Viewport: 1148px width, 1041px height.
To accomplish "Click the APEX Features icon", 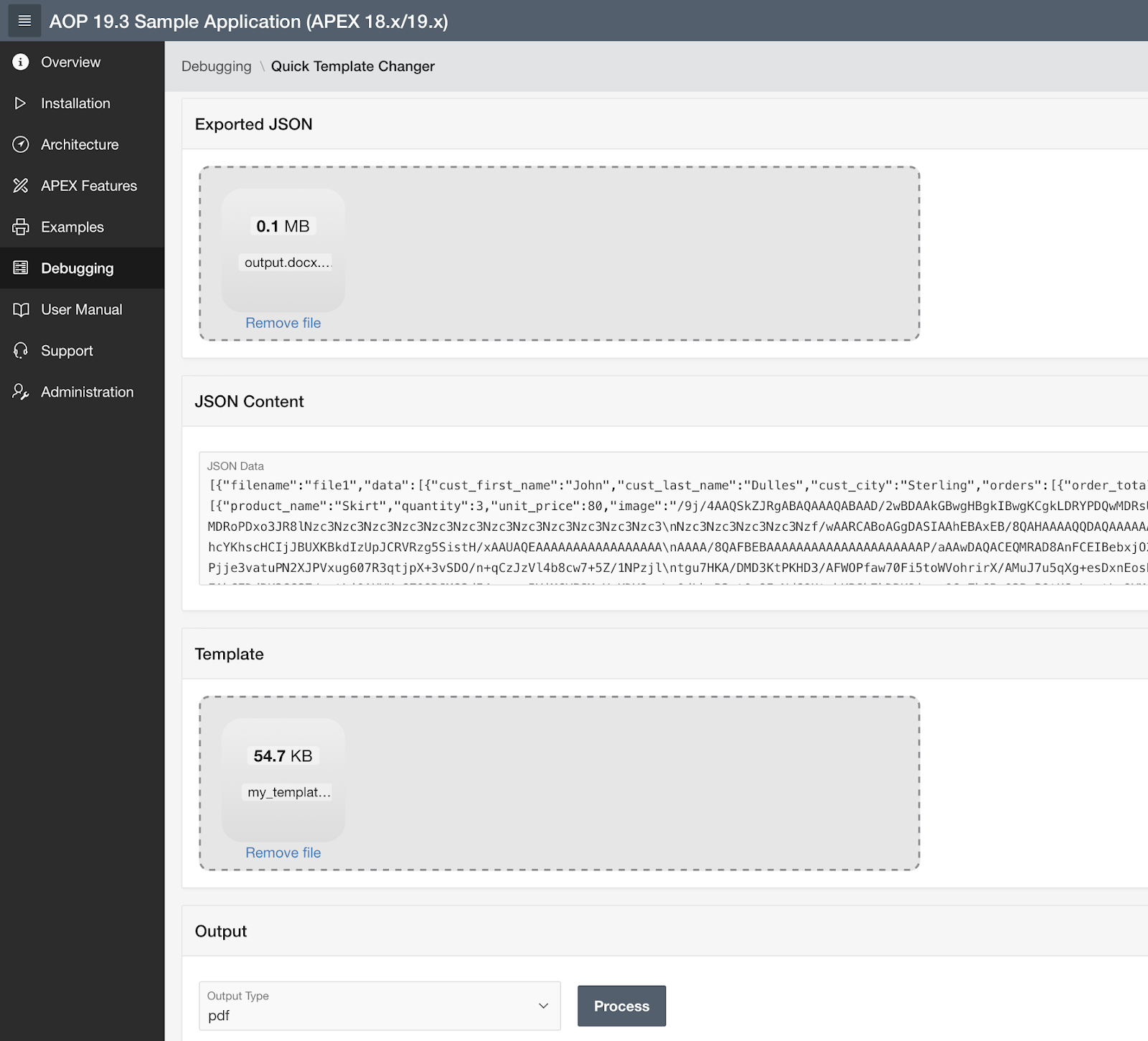I will pos(21,185).
